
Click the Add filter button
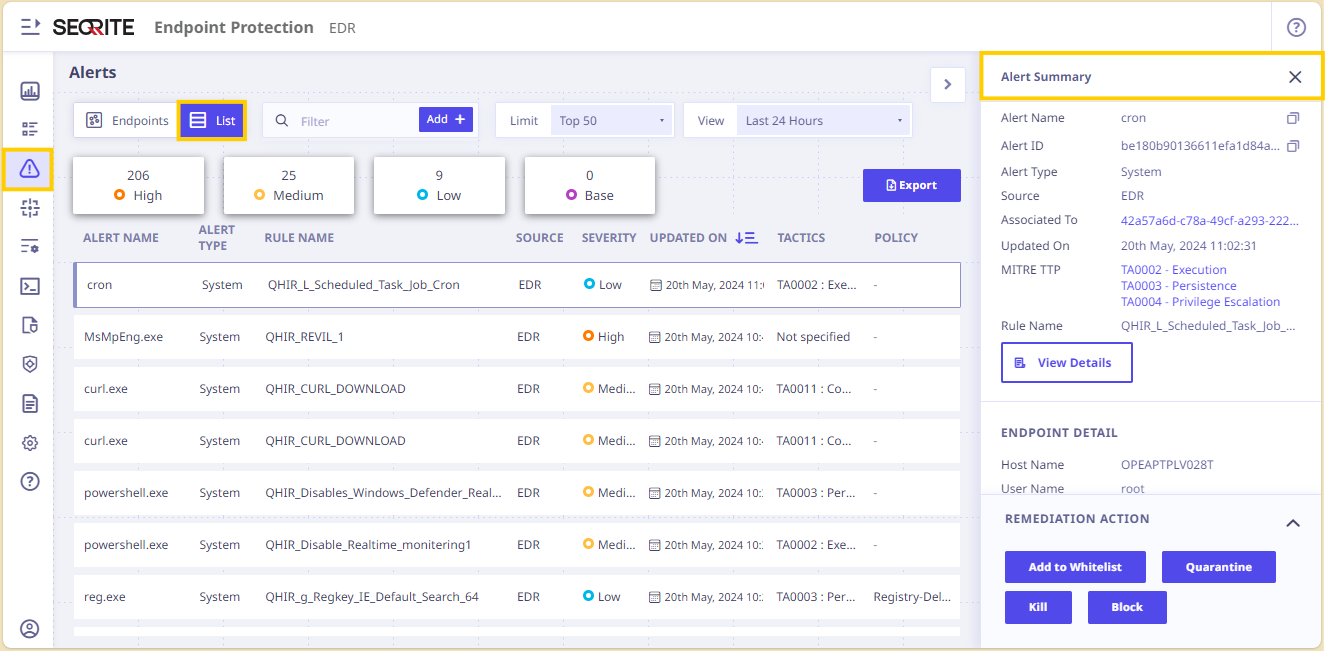(446, 119)
